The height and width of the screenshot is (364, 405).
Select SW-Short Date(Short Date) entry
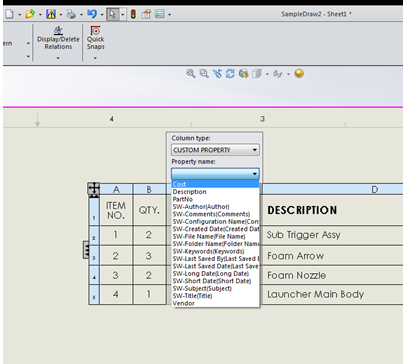tap(215, 281)
